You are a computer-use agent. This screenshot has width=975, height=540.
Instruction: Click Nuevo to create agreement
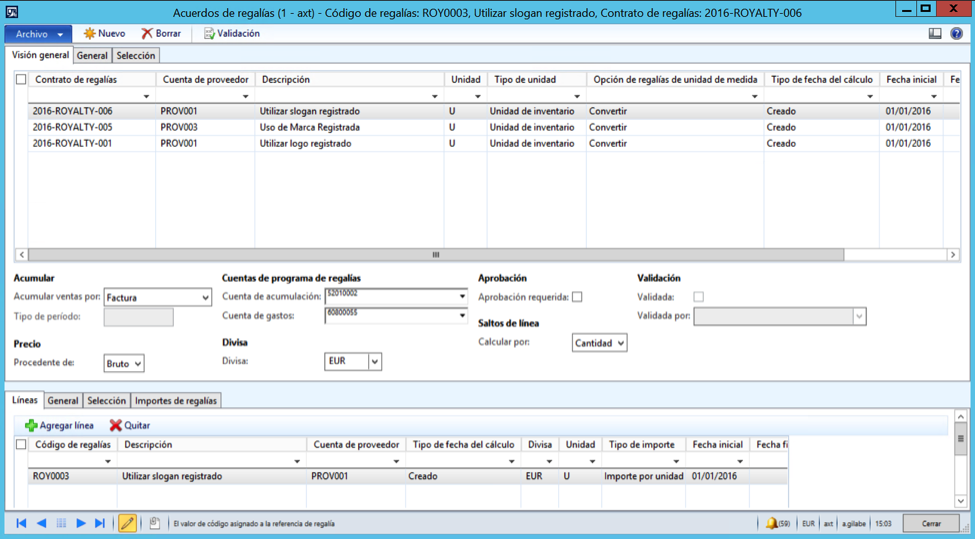(104, 34)
